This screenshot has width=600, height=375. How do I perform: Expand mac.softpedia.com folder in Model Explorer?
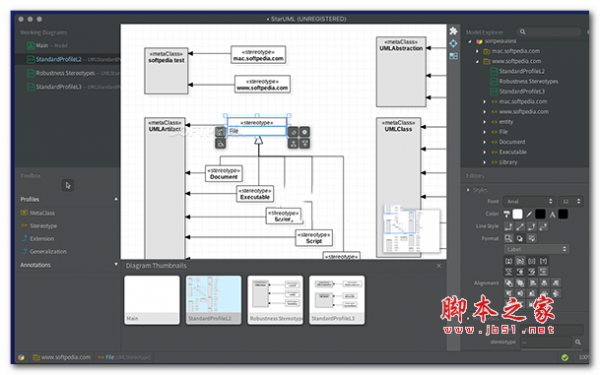477,51
